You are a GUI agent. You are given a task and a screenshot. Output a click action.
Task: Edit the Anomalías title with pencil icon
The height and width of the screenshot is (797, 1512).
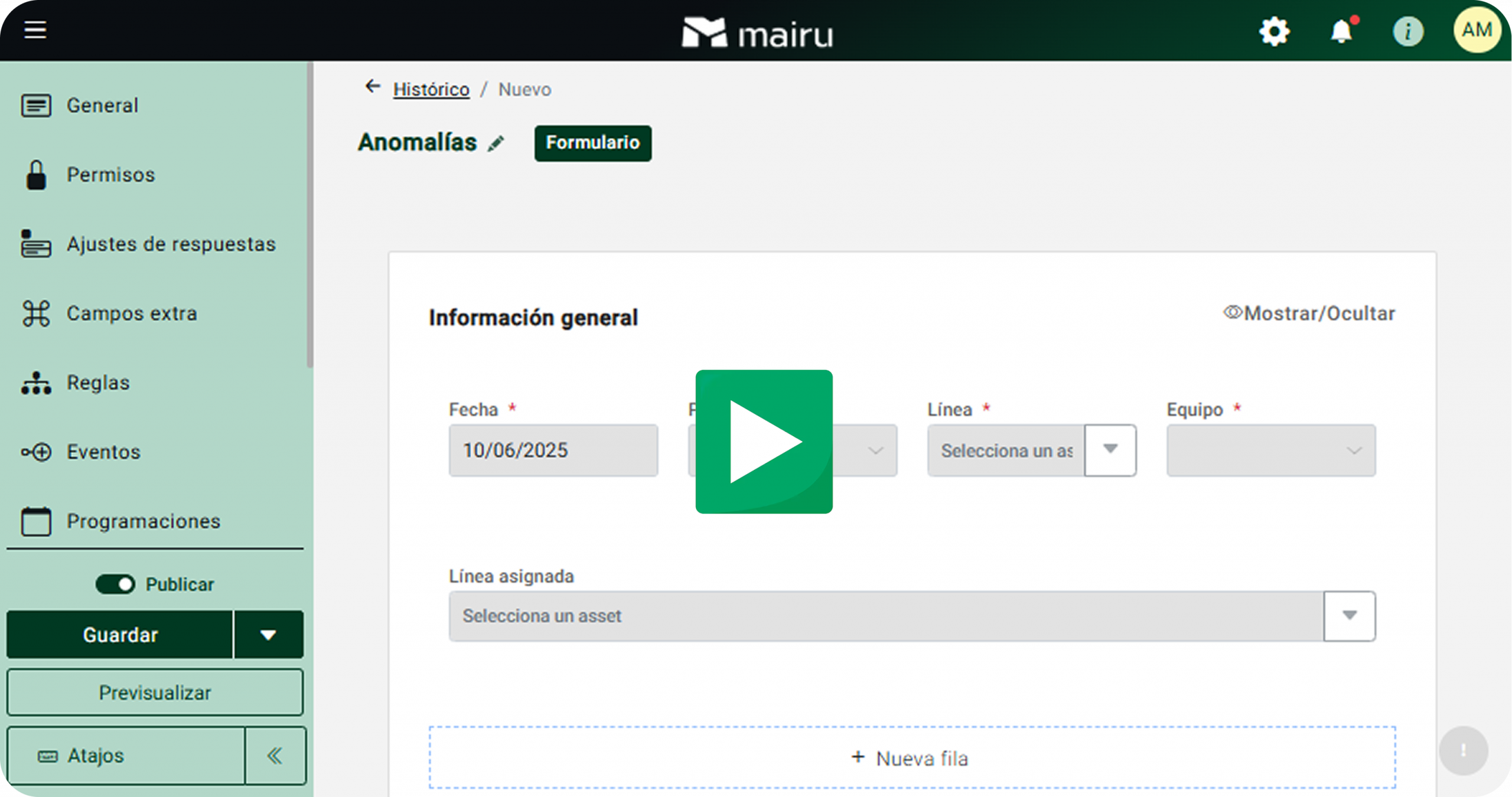pyautogui.click(x=496, y=143)
